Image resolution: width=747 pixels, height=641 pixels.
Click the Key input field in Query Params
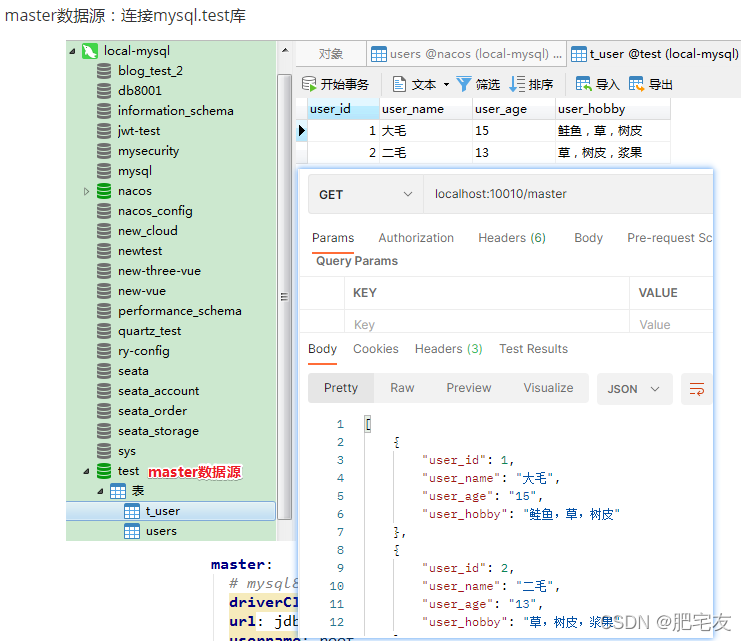coord(486,325)
